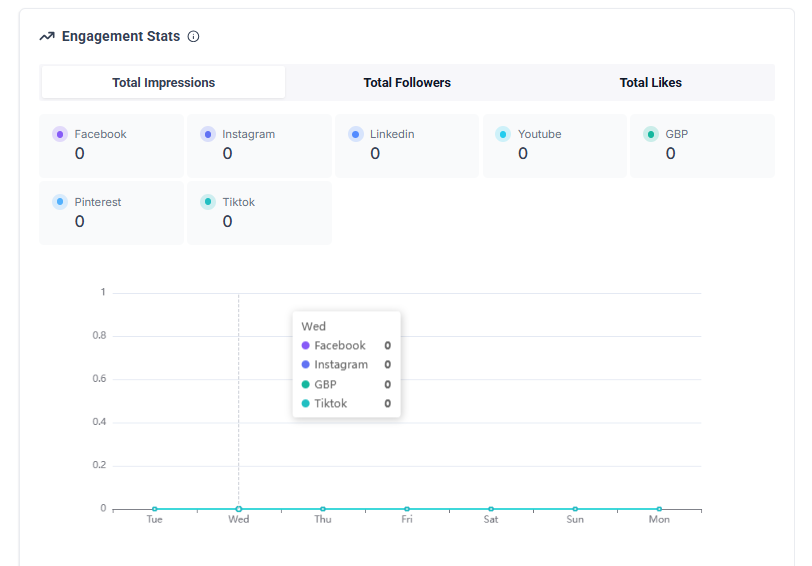Click the Facebook purple swatch in Wed tooltip

(306, 345)
